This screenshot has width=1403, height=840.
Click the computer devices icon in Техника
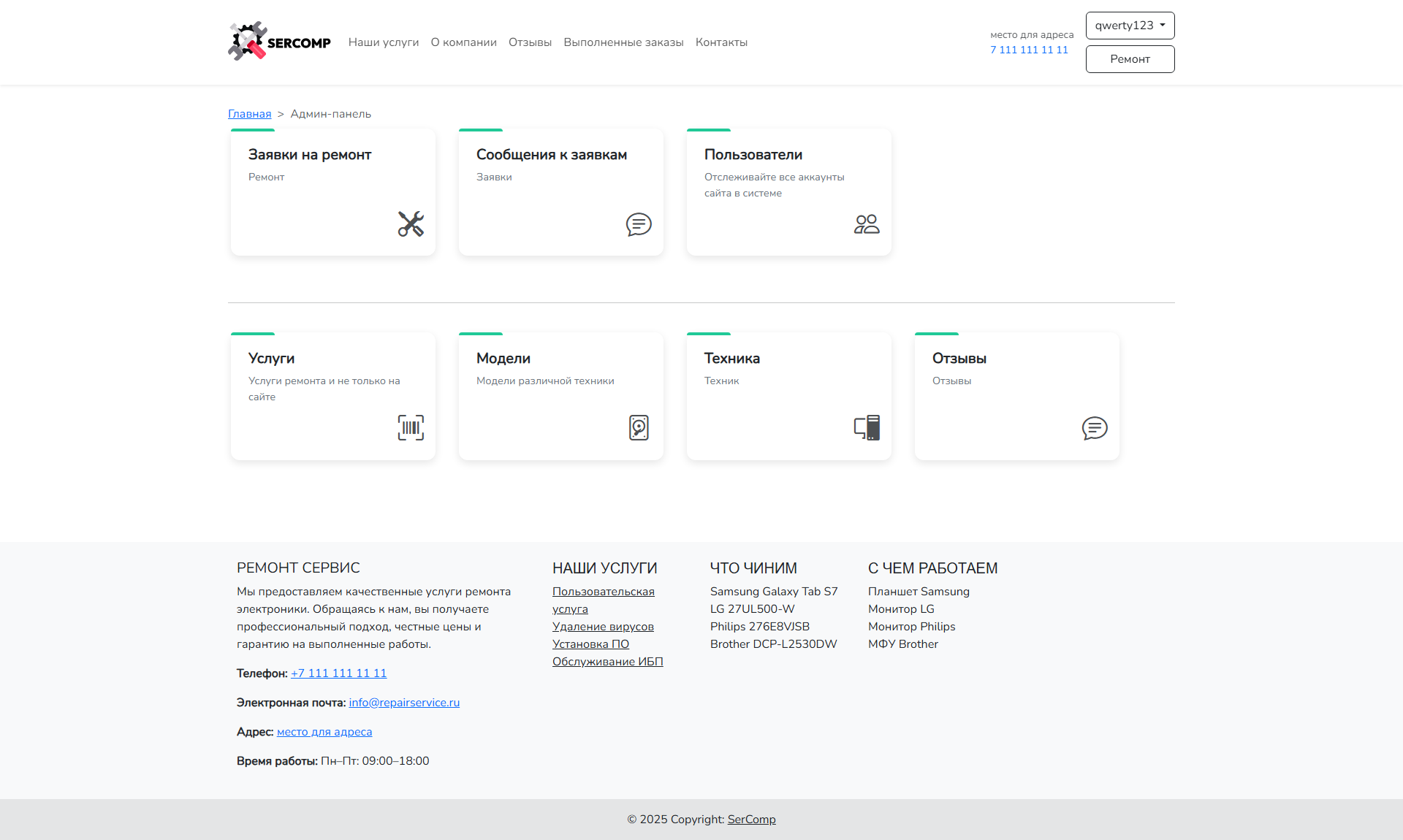pyautogui.click(x=867, y=428)
